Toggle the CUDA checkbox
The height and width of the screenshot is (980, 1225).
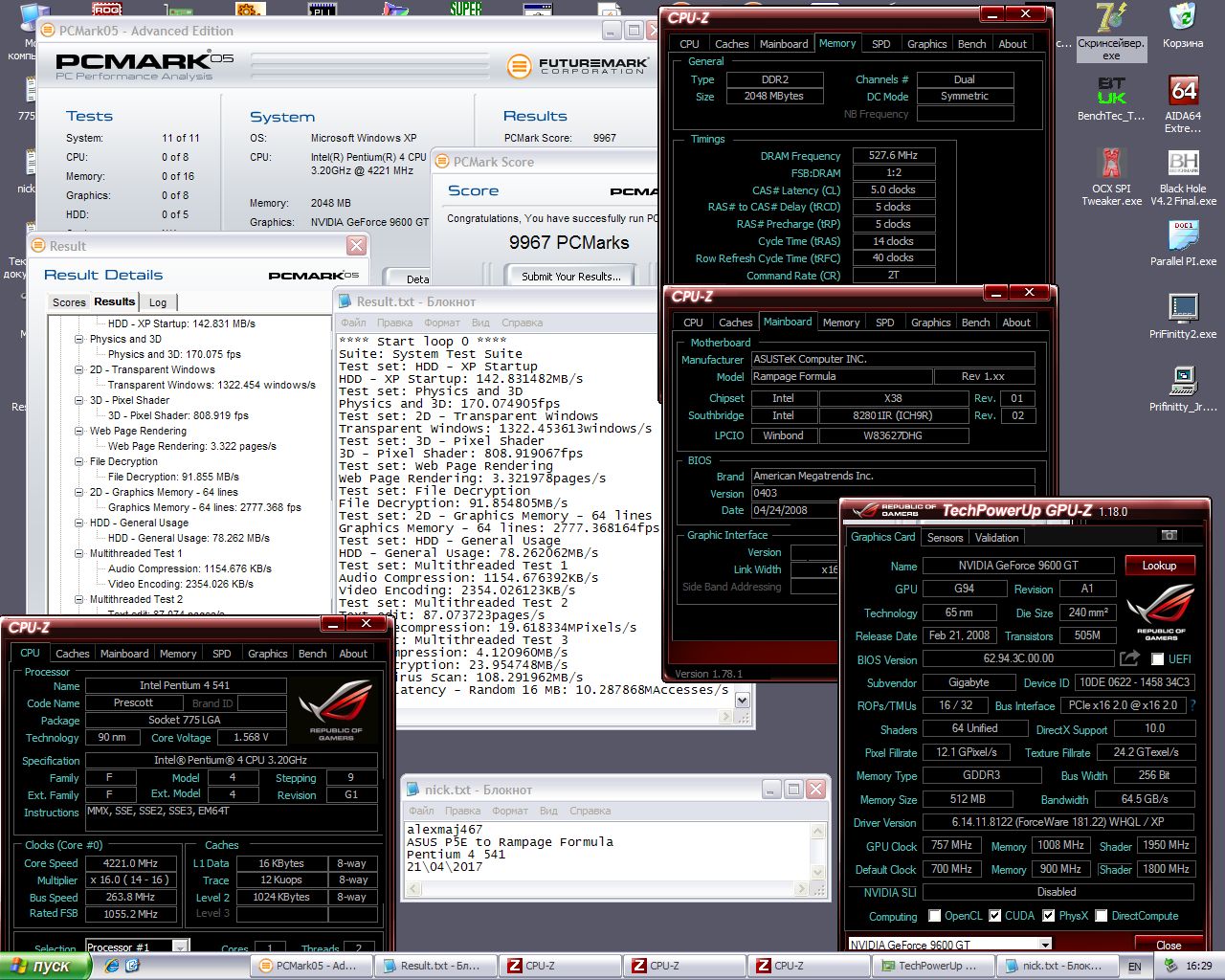pyautogui.click(x=995, y=916)
